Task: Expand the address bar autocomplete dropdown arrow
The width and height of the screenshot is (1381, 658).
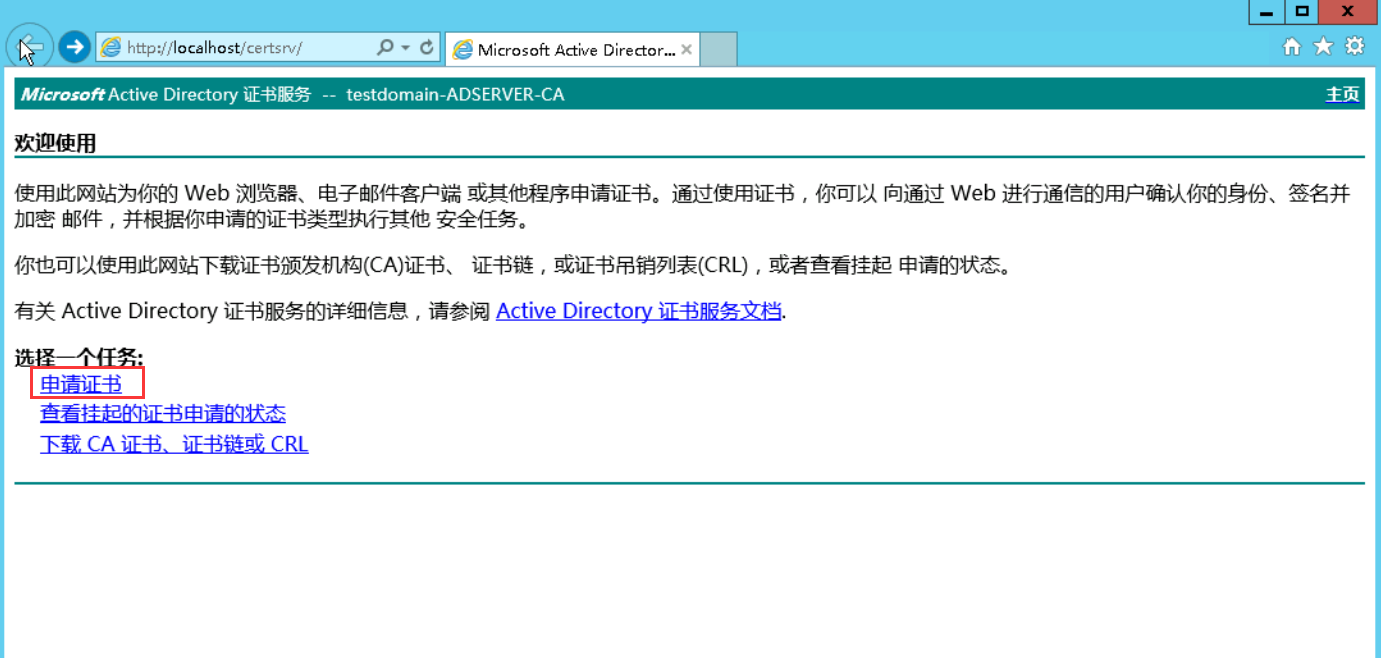Action: 405,47
